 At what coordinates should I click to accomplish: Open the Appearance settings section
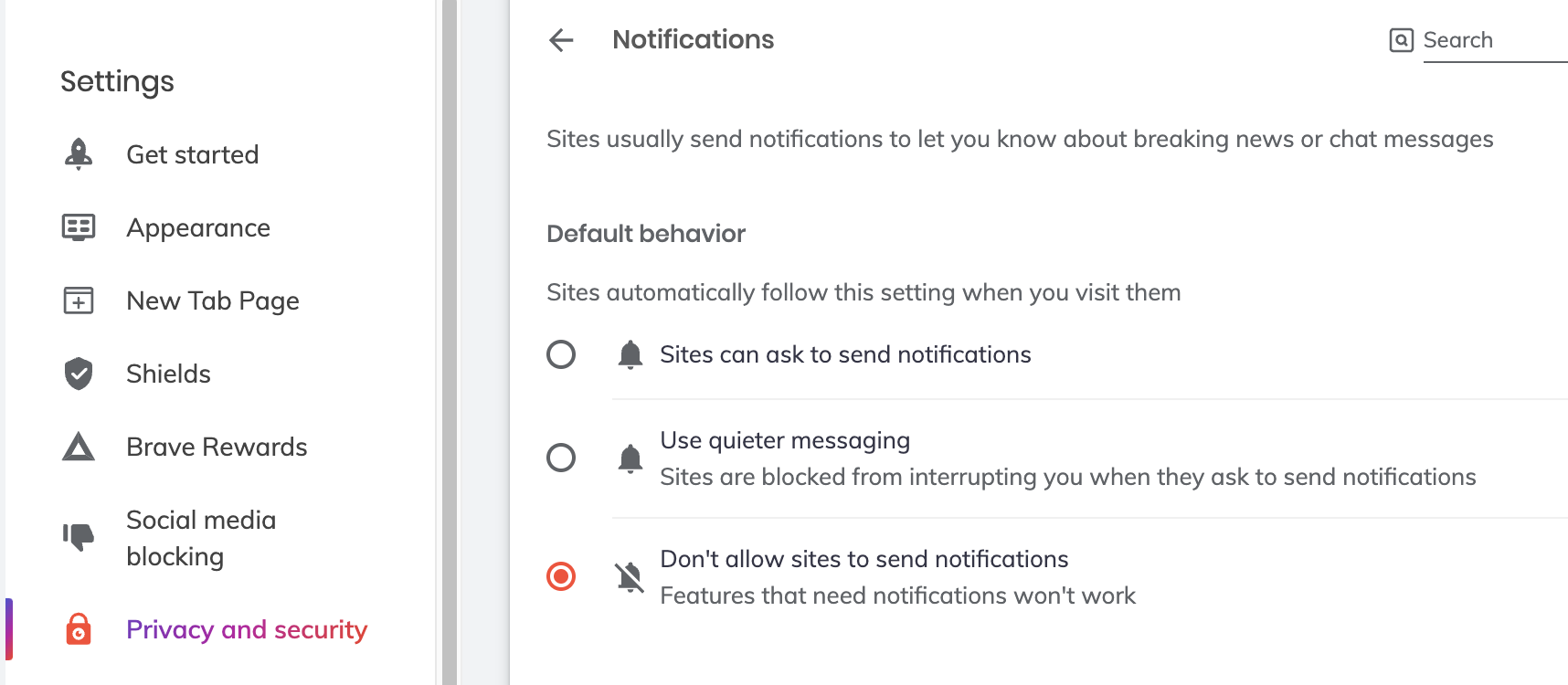(x=198, y=227)
